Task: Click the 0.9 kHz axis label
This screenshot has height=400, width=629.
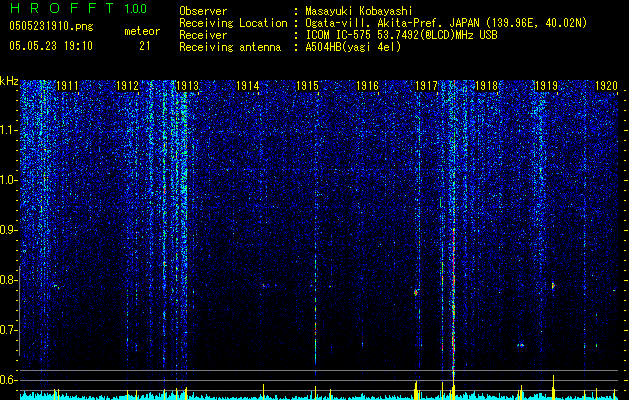Action: pos(9,230)
